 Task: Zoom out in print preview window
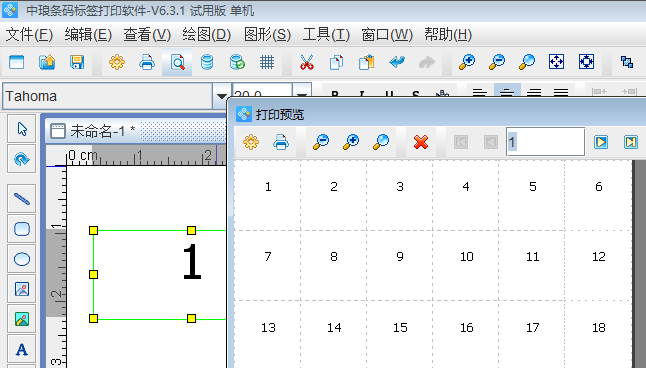point(321,142)
